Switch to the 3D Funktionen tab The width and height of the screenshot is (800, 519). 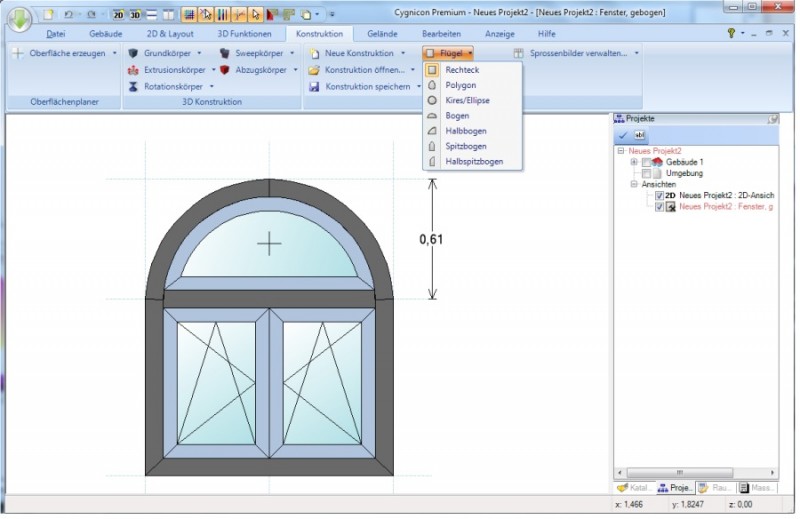(x=244, y=34)
